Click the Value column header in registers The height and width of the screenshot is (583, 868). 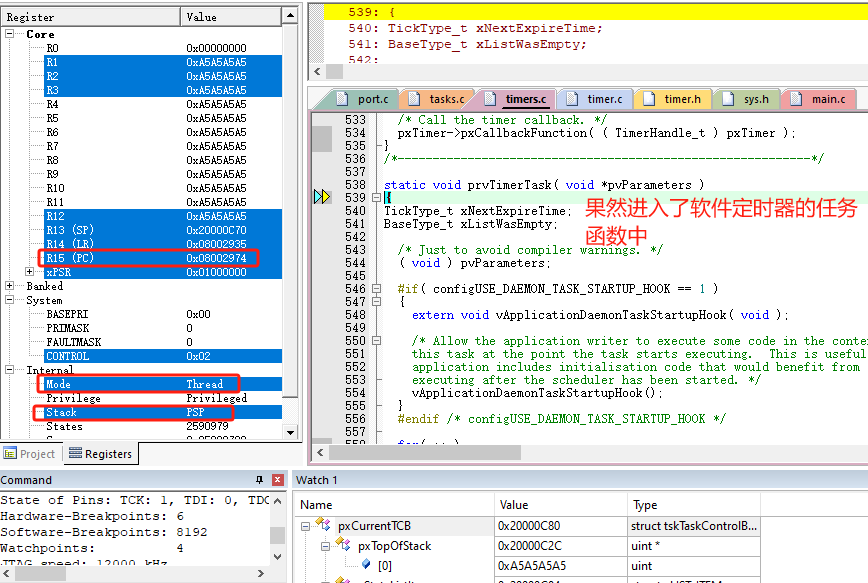click(231, 17)
